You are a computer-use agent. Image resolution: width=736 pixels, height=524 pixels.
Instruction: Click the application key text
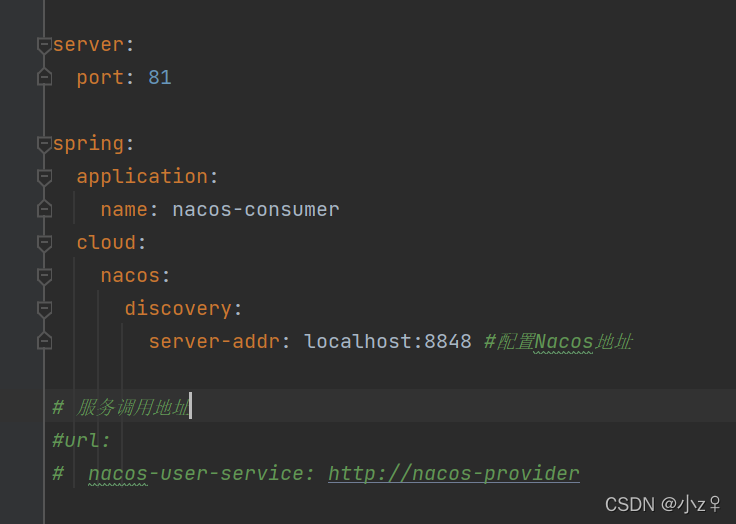point(141,176)
